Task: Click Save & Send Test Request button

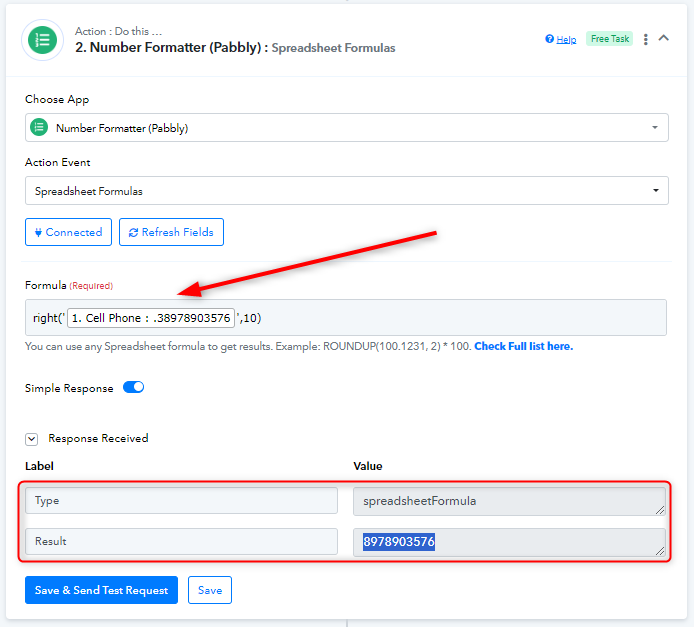Action: [101, 590]
